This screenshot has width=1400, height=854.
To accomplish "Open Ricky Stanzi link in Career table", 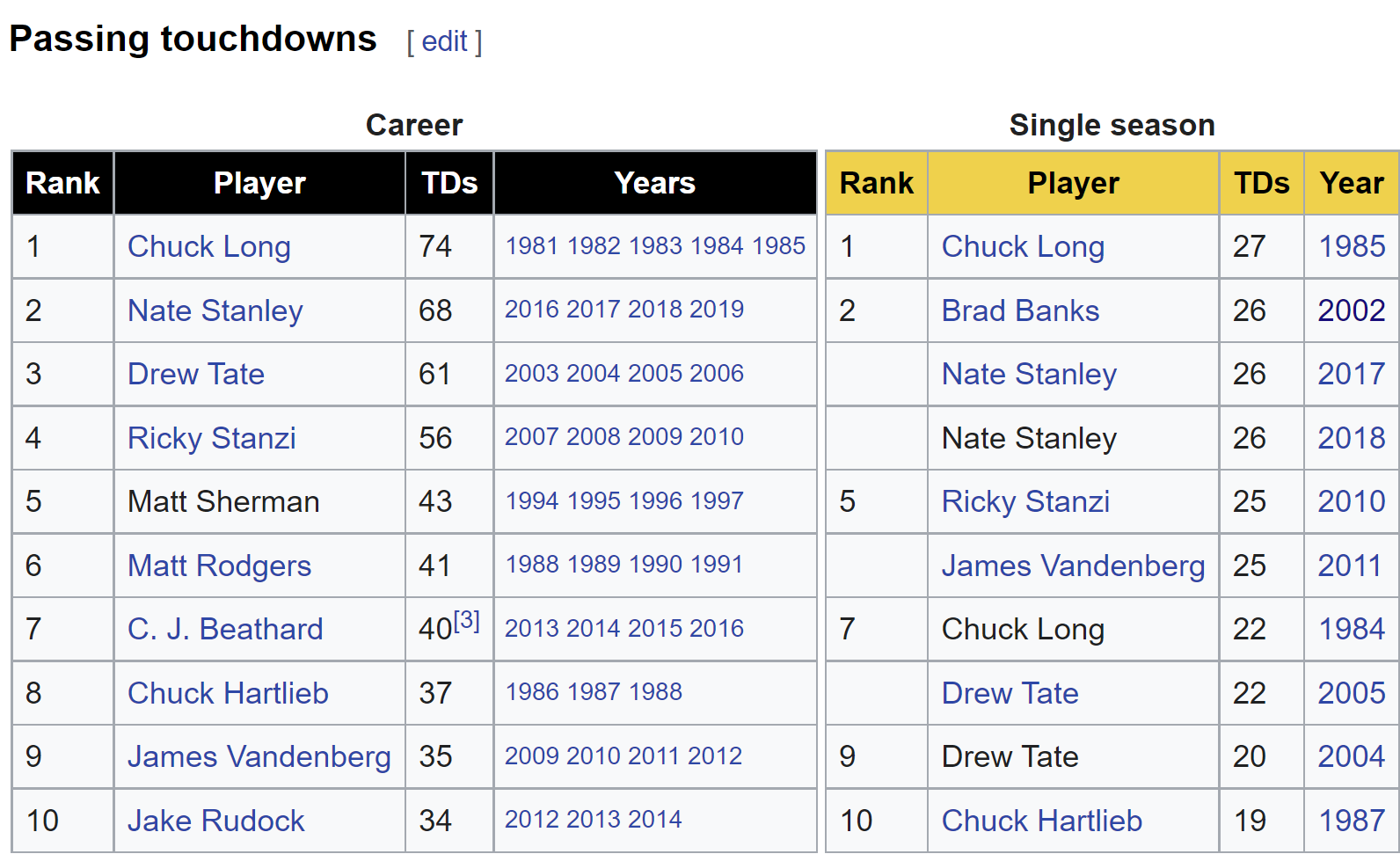I will click(212, 438).
